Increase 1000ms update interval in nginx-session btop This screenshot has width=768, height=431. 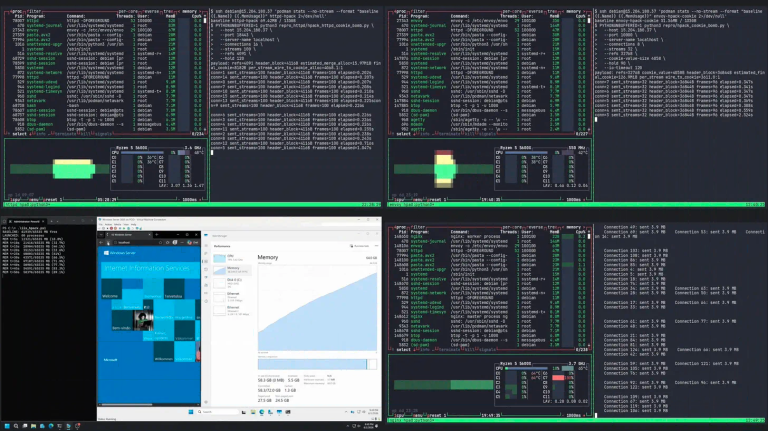click(584, 415)
